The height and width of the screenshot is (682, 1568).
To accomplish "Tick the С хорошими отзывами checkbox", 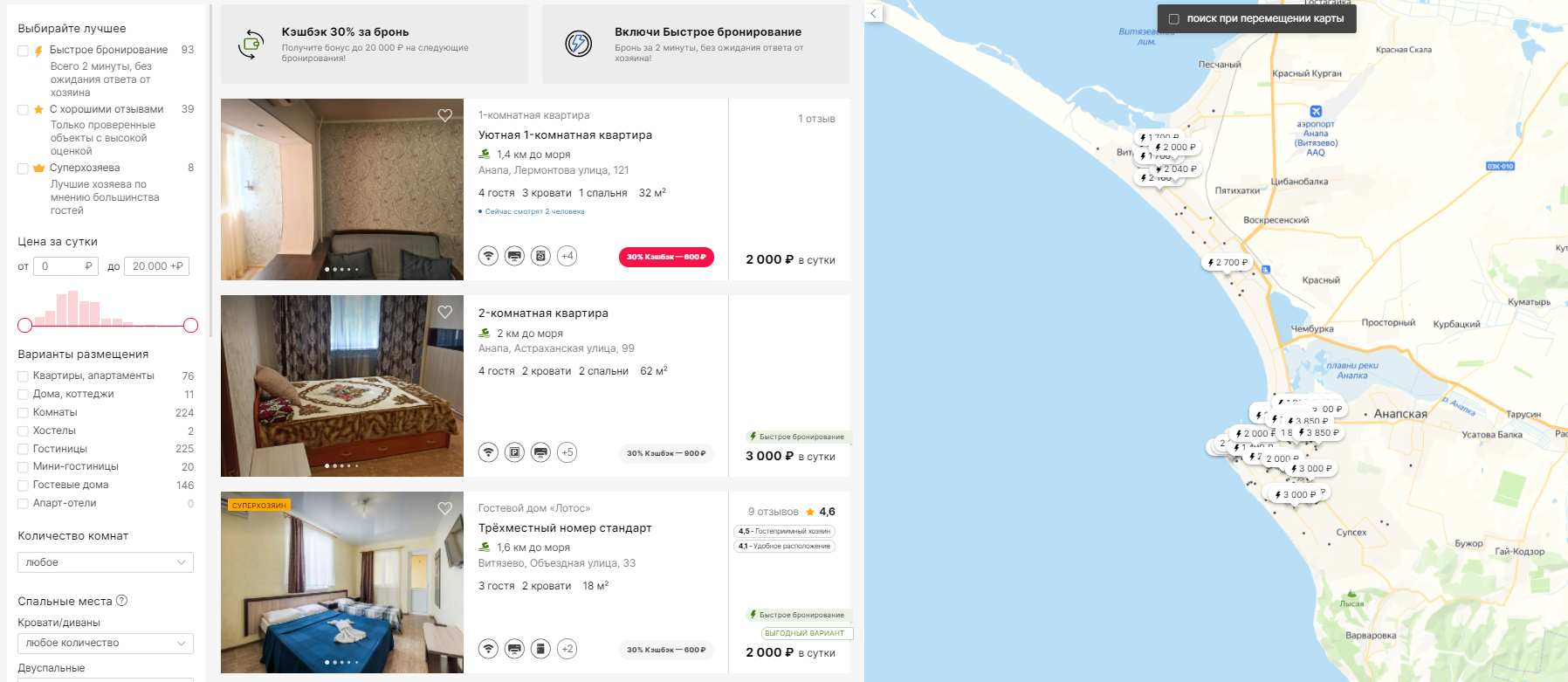I will [24, 110].
